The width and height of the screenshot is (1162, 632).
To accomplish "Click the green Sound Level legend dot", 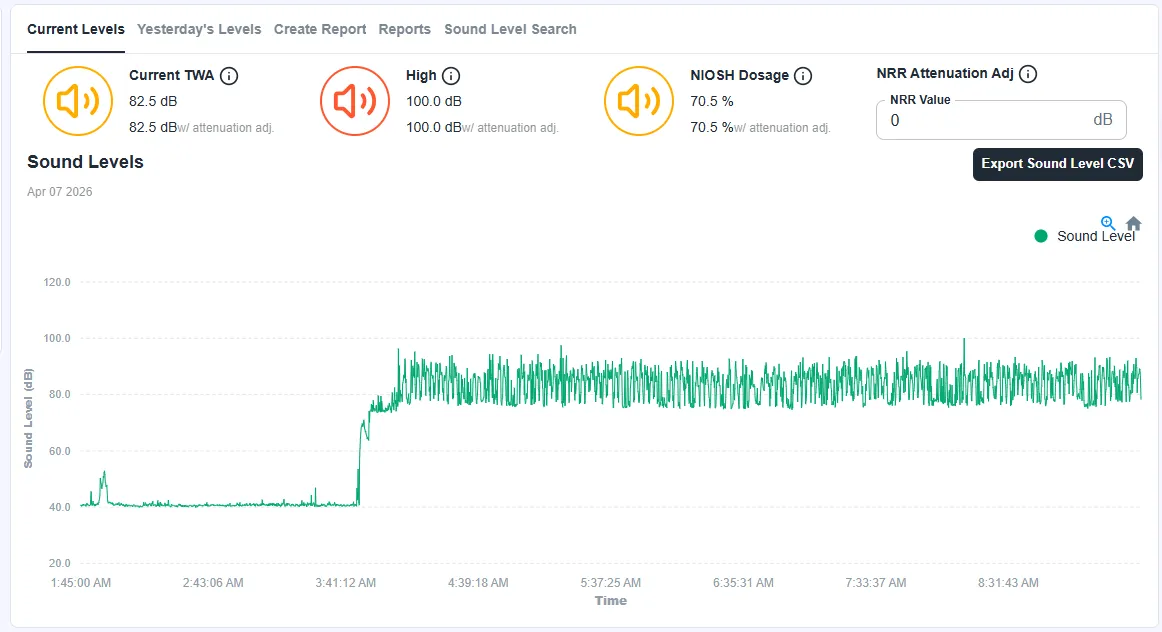I will pos(1041,236).
